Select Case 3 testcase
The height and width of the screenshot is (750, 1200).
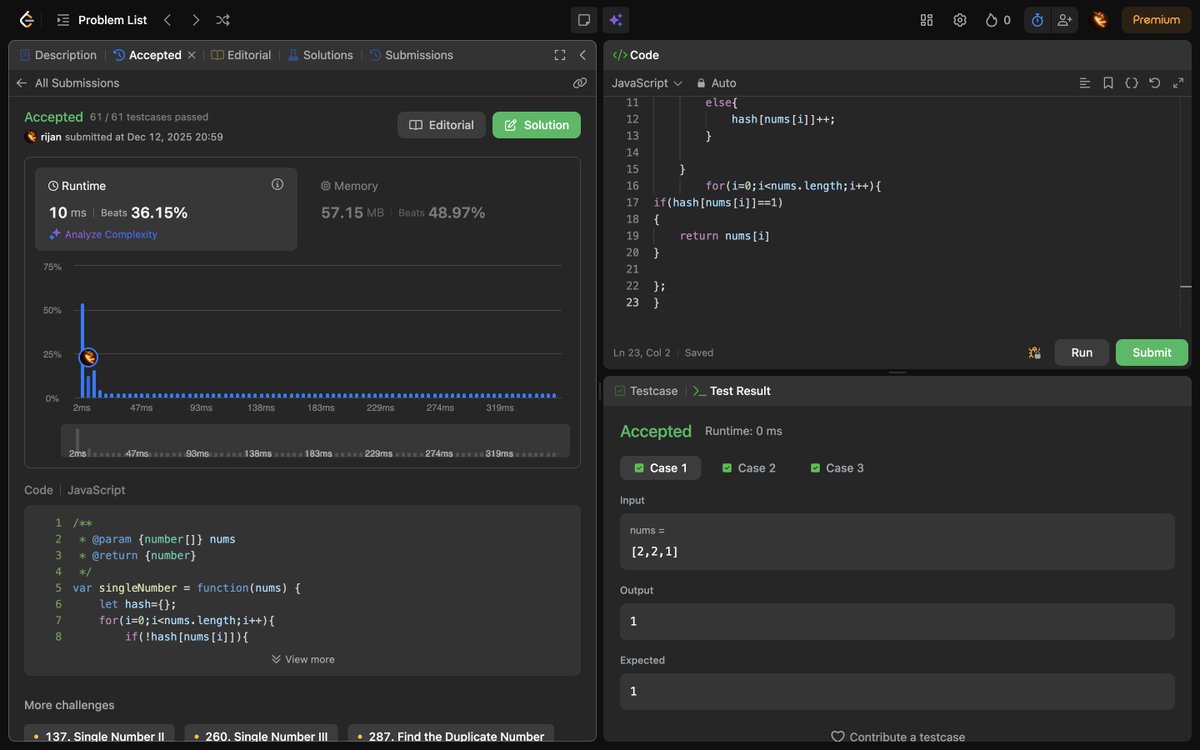[x=836, y=467]
